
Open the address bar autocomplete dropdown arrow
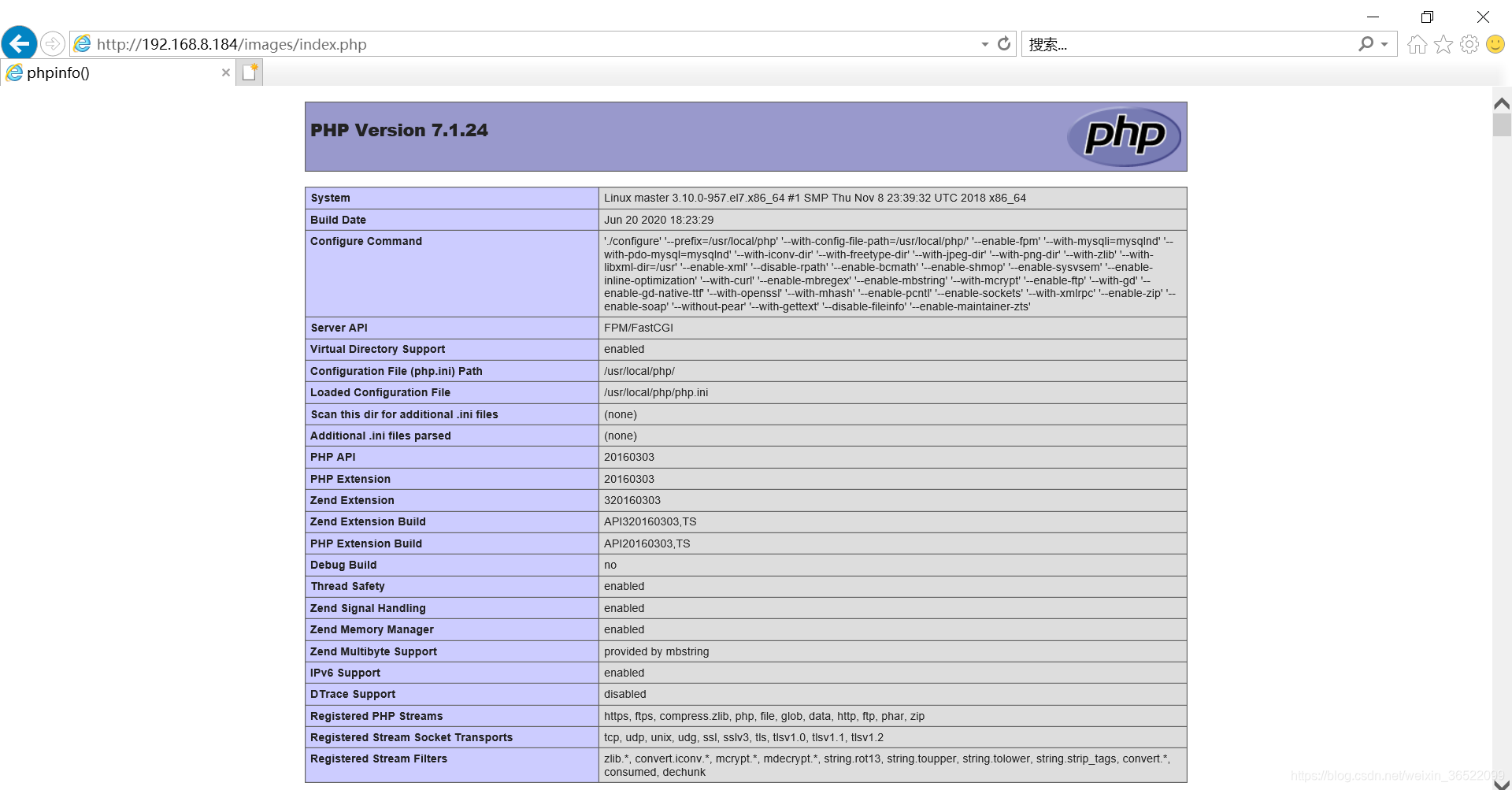point(984,45)
